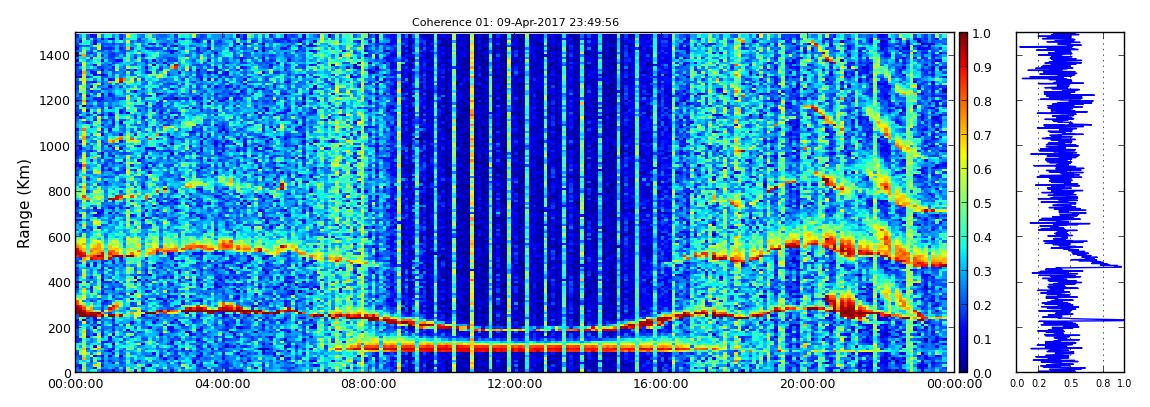Click the colorbar '0.7' label
This screenshot has width=1150, height=407.
981,136
